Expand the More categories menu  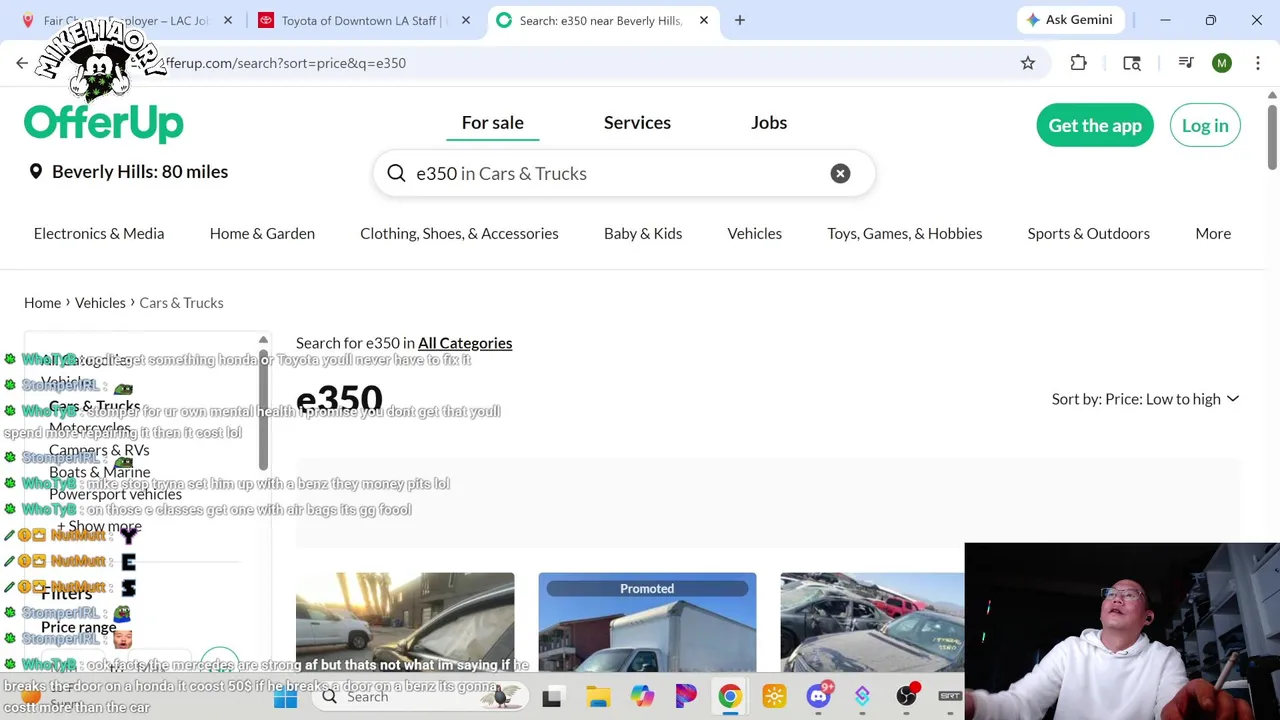tap(1213, 233)
